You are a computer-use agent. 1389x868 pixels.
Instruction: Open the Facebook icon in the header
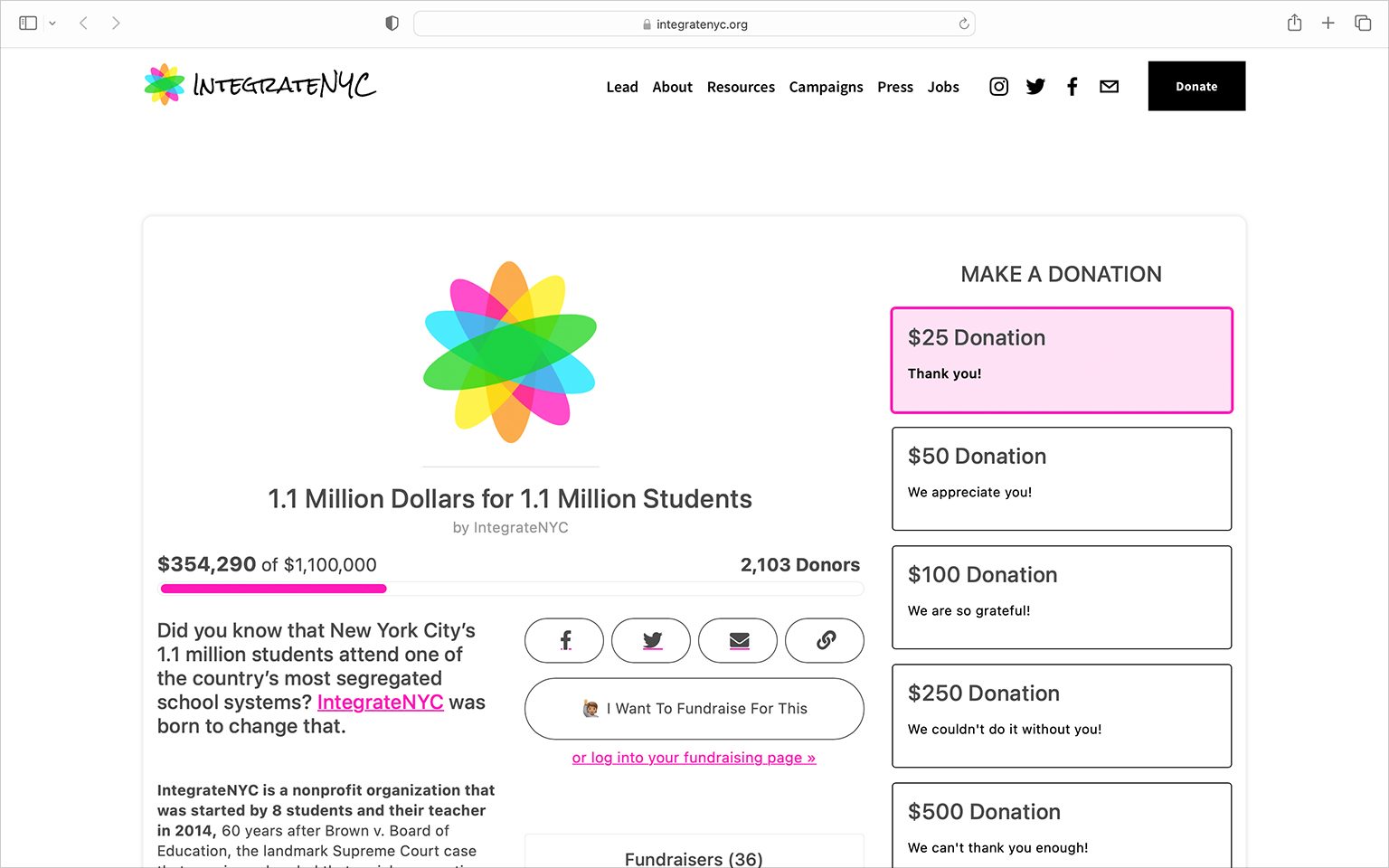pos(1072,86)
